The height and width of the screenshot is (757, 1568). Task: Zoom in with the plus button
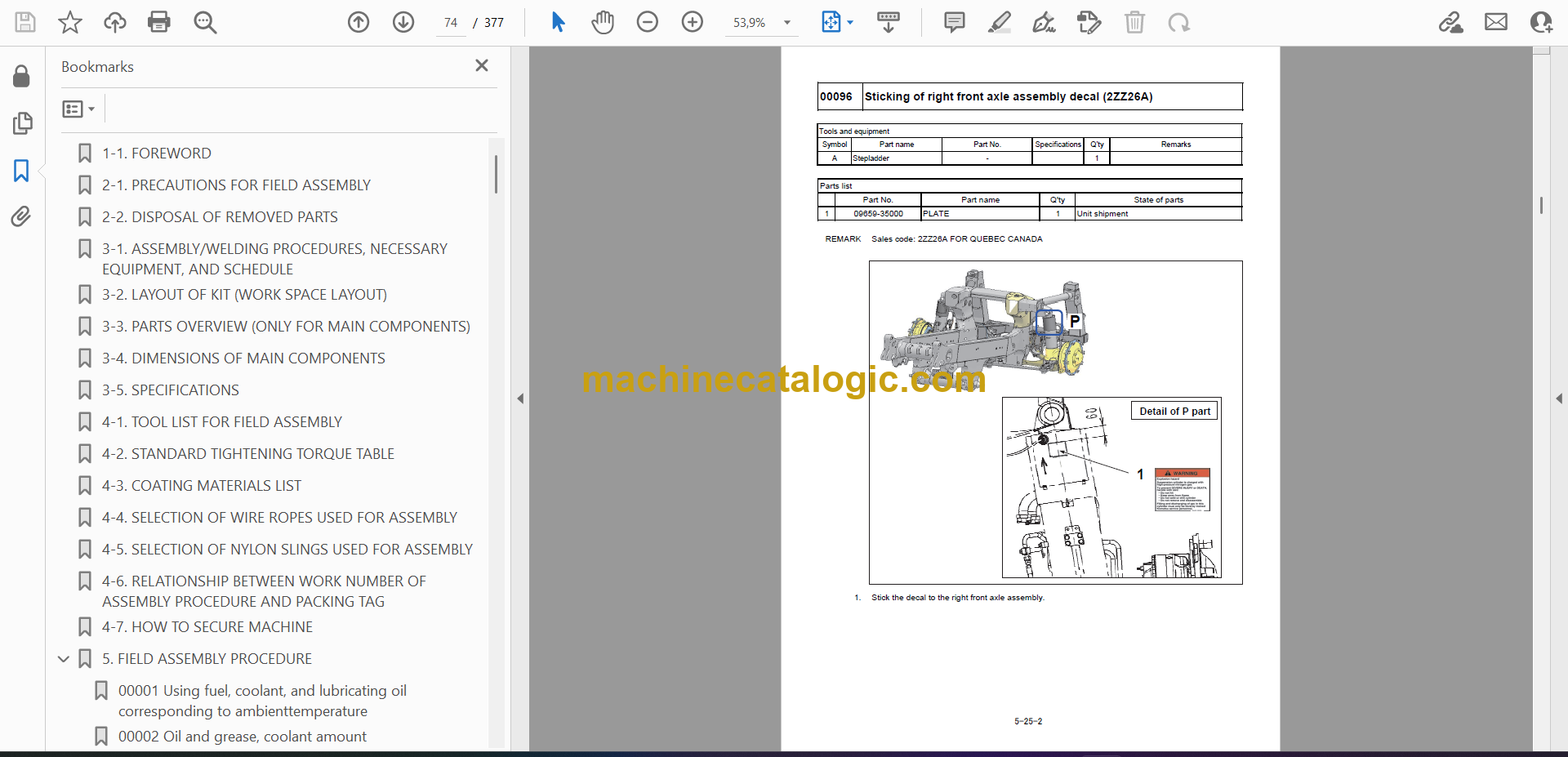pyautogui.click(x=693, y=22)
